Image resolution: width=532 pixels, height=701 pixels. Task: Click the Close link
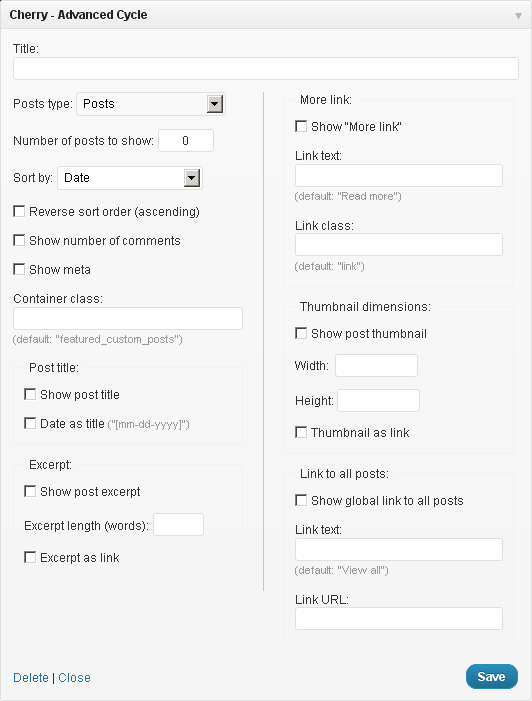tap(74, 678)
